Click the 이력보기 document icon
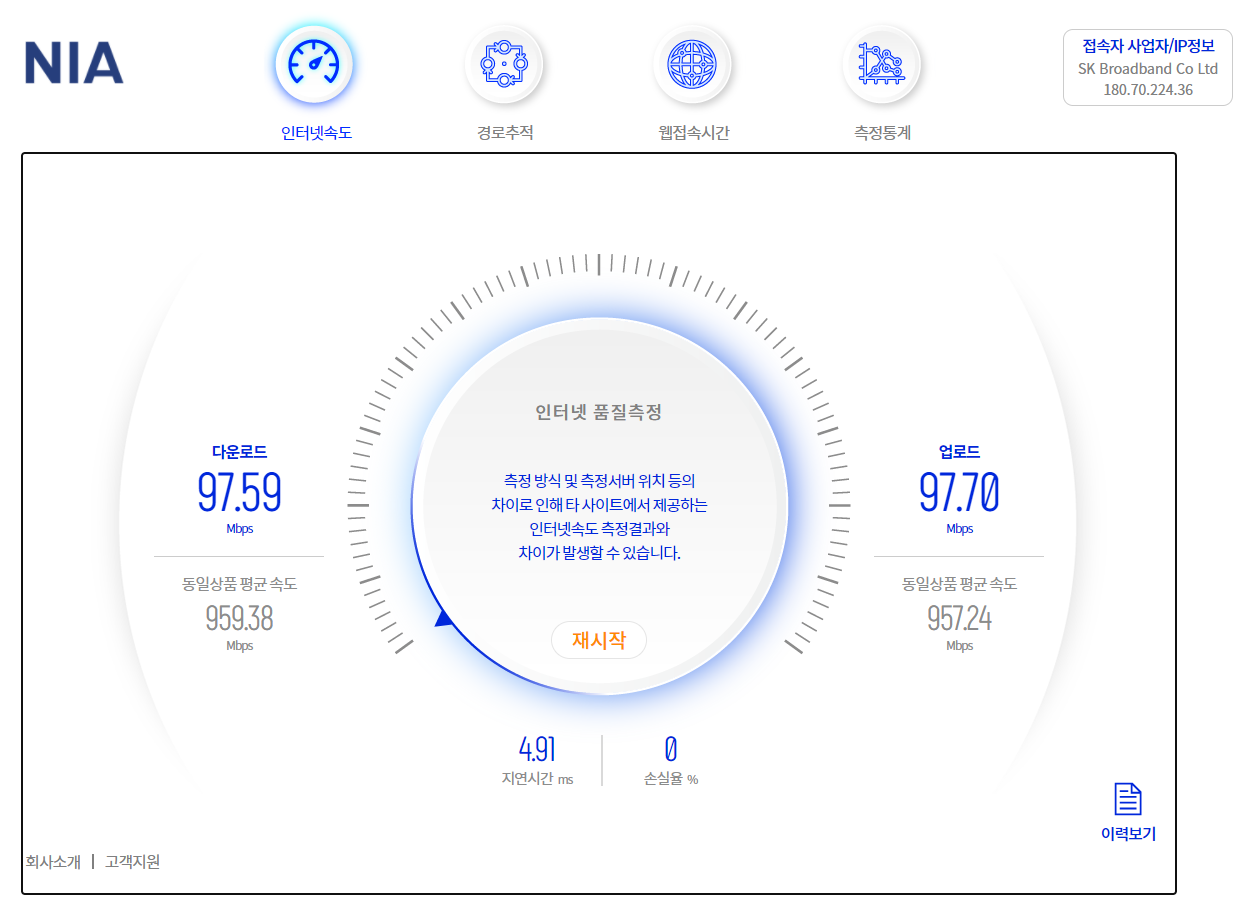1250x916 pixels. [x=1128, y=799]
